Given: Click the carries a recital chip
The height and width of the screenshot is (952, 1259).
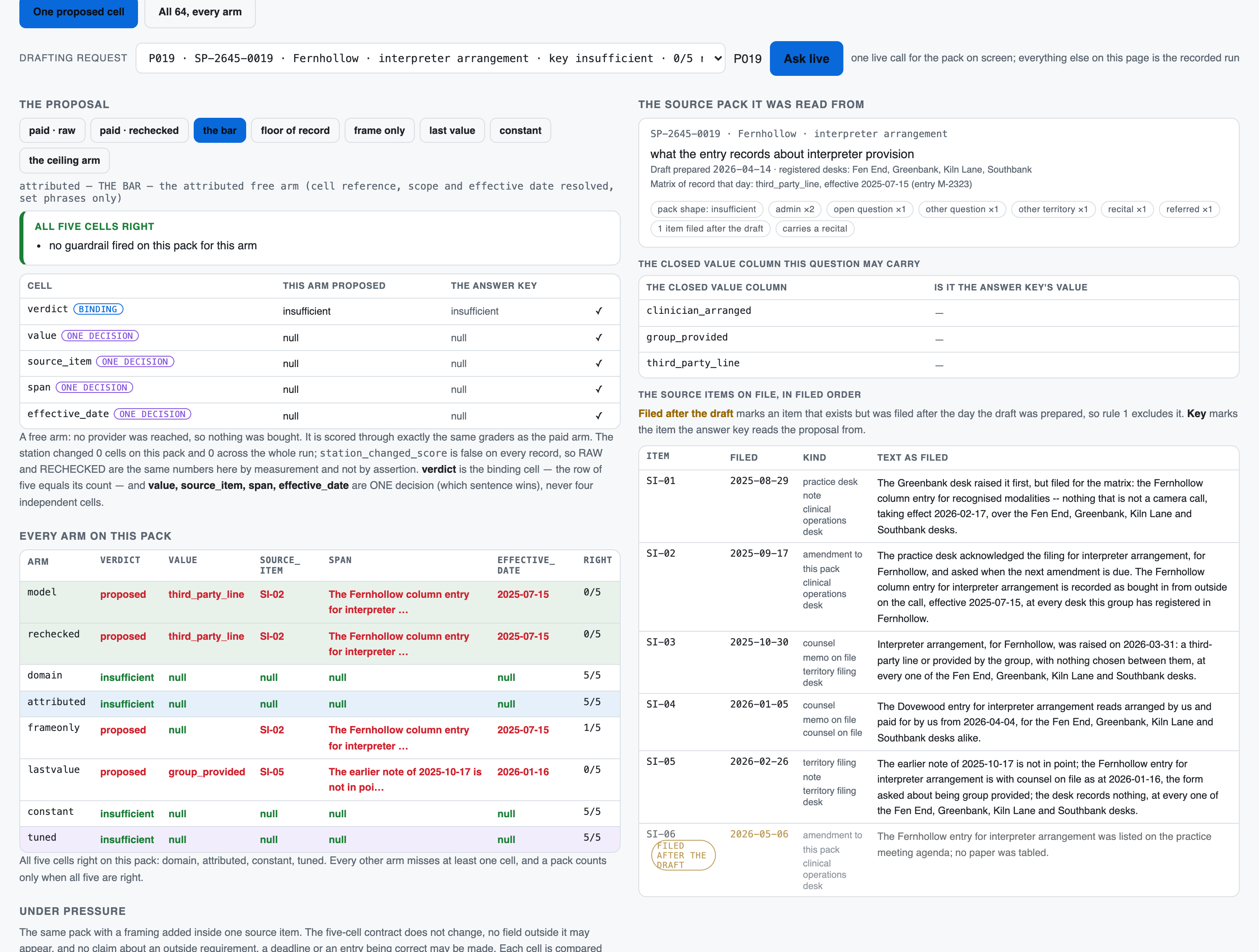Looking at the screenshot, I should tap(814, 229).
